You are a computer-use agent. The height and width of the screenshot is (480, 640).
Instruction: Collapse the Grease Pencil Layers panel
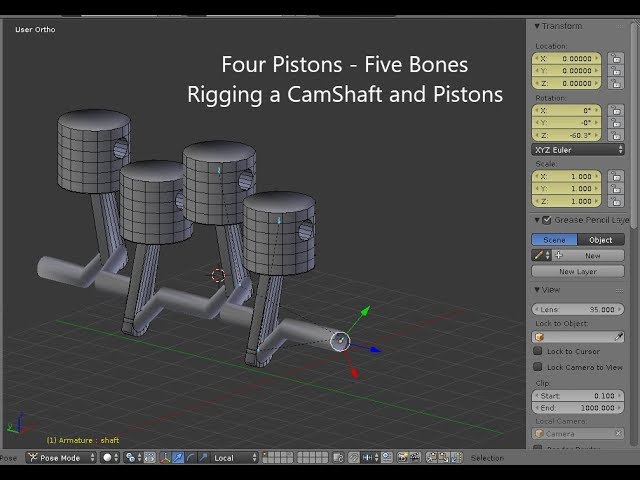537,220
